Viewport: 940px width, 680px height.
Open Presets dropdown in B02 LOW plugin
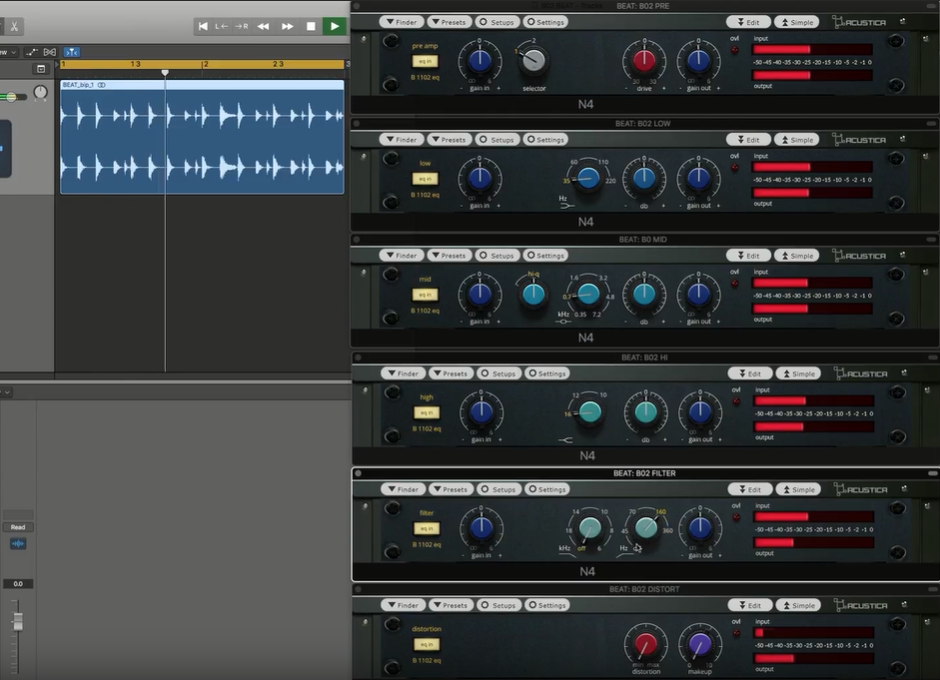(449, 140)
